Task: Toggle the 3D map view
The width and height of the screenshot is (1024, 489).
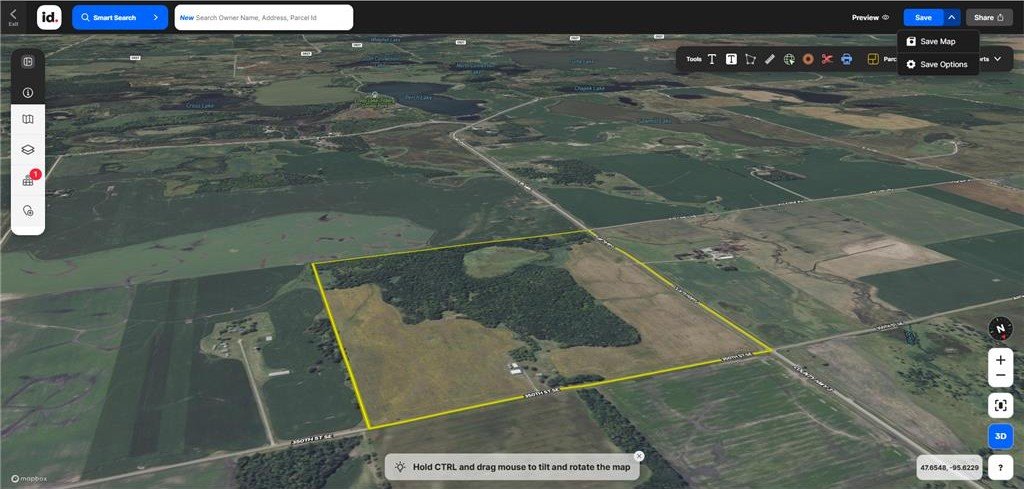Action: click(x=1000, y=436)
